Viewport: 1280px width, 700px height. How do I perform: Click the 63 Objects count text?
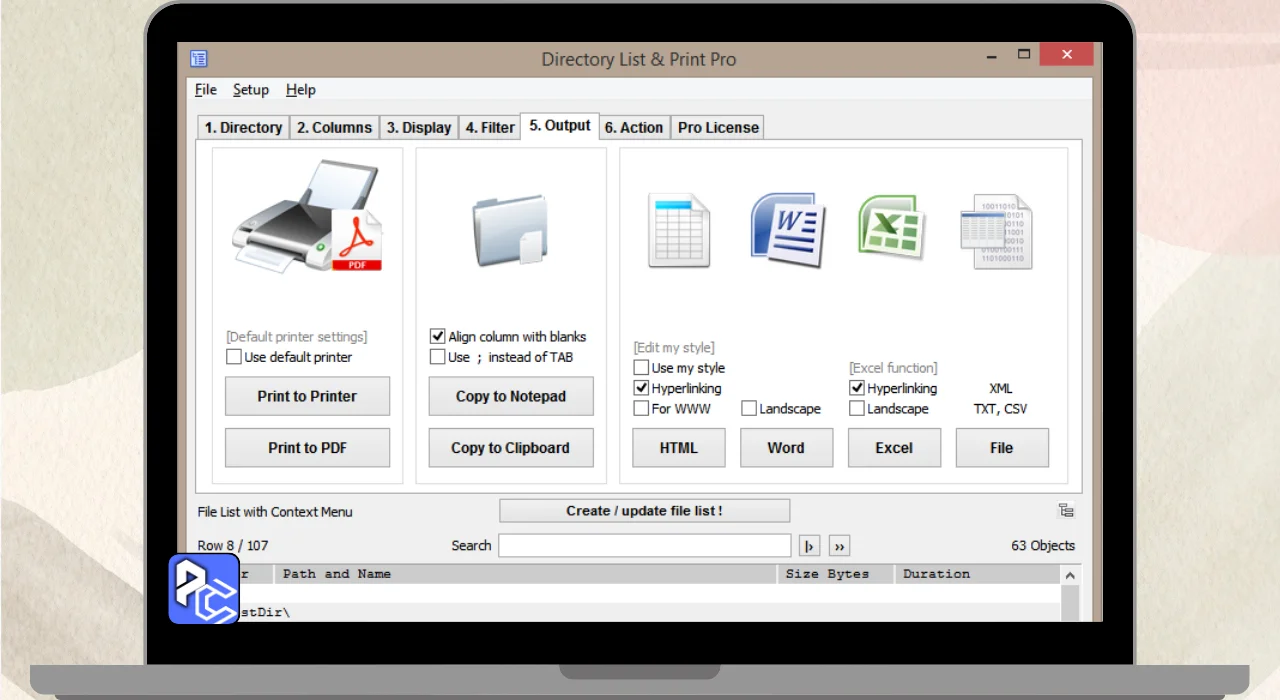pos(1043,546)
